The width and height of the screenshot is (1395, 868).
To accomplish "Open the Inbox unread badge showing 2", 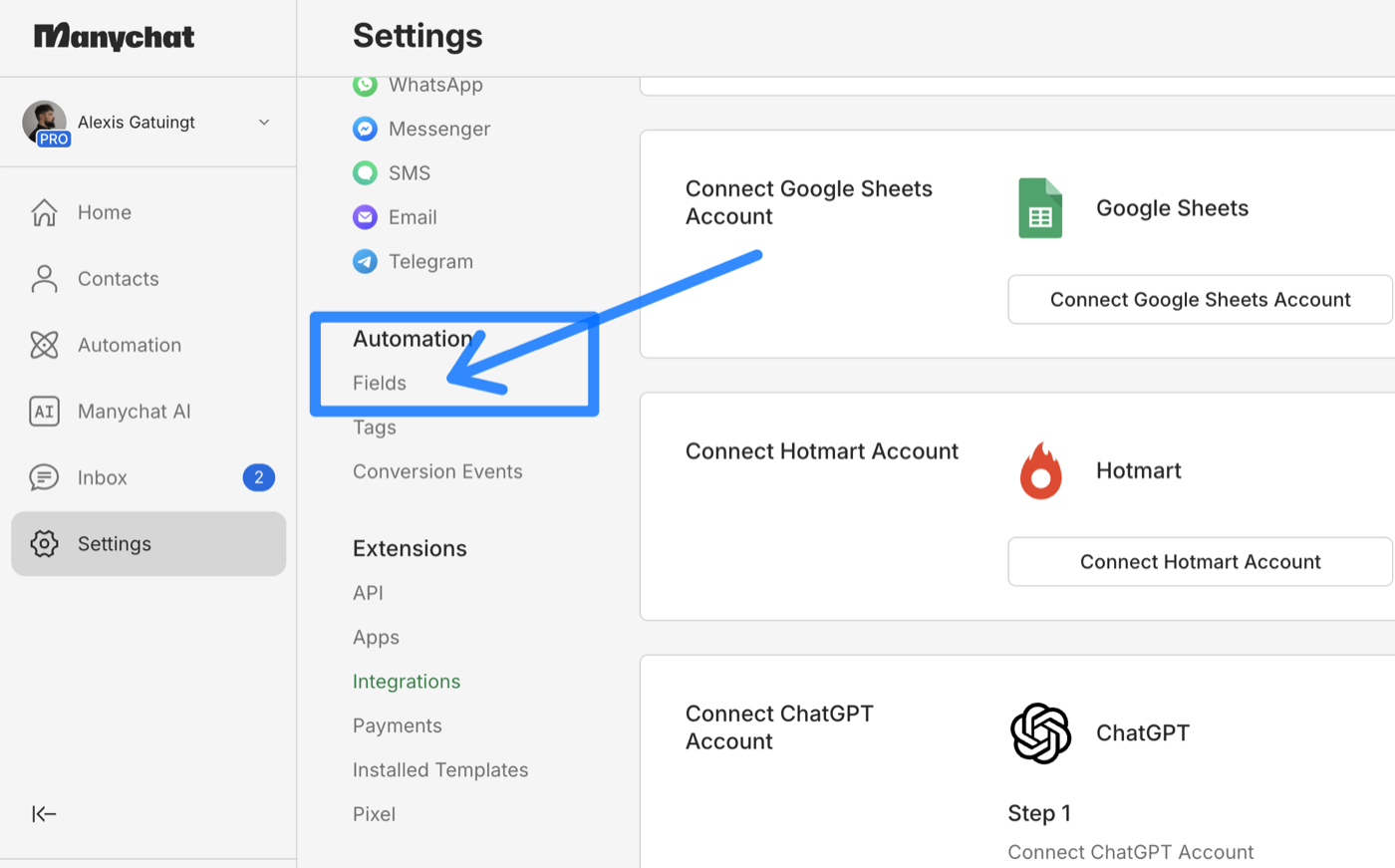I will pos(259,477).
